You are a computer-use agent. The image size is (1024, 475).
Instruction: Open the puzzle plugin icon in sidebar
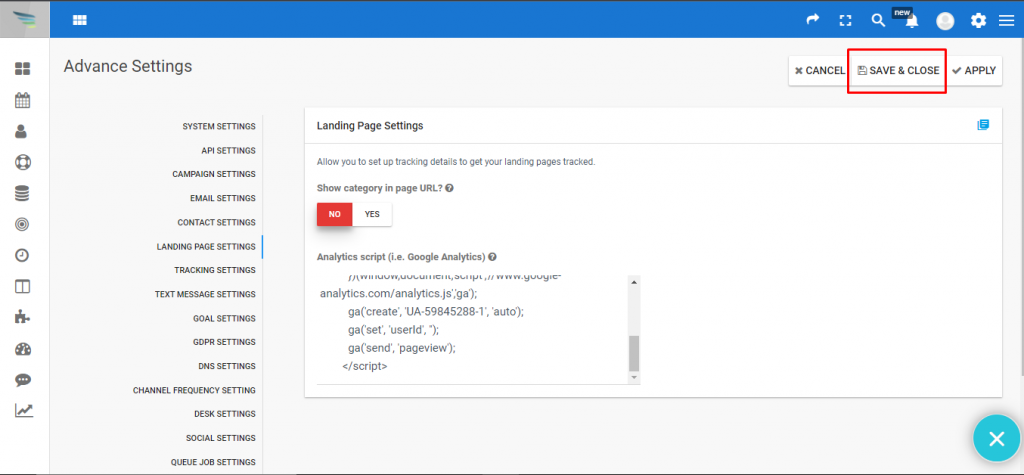(x=22, y=318)
